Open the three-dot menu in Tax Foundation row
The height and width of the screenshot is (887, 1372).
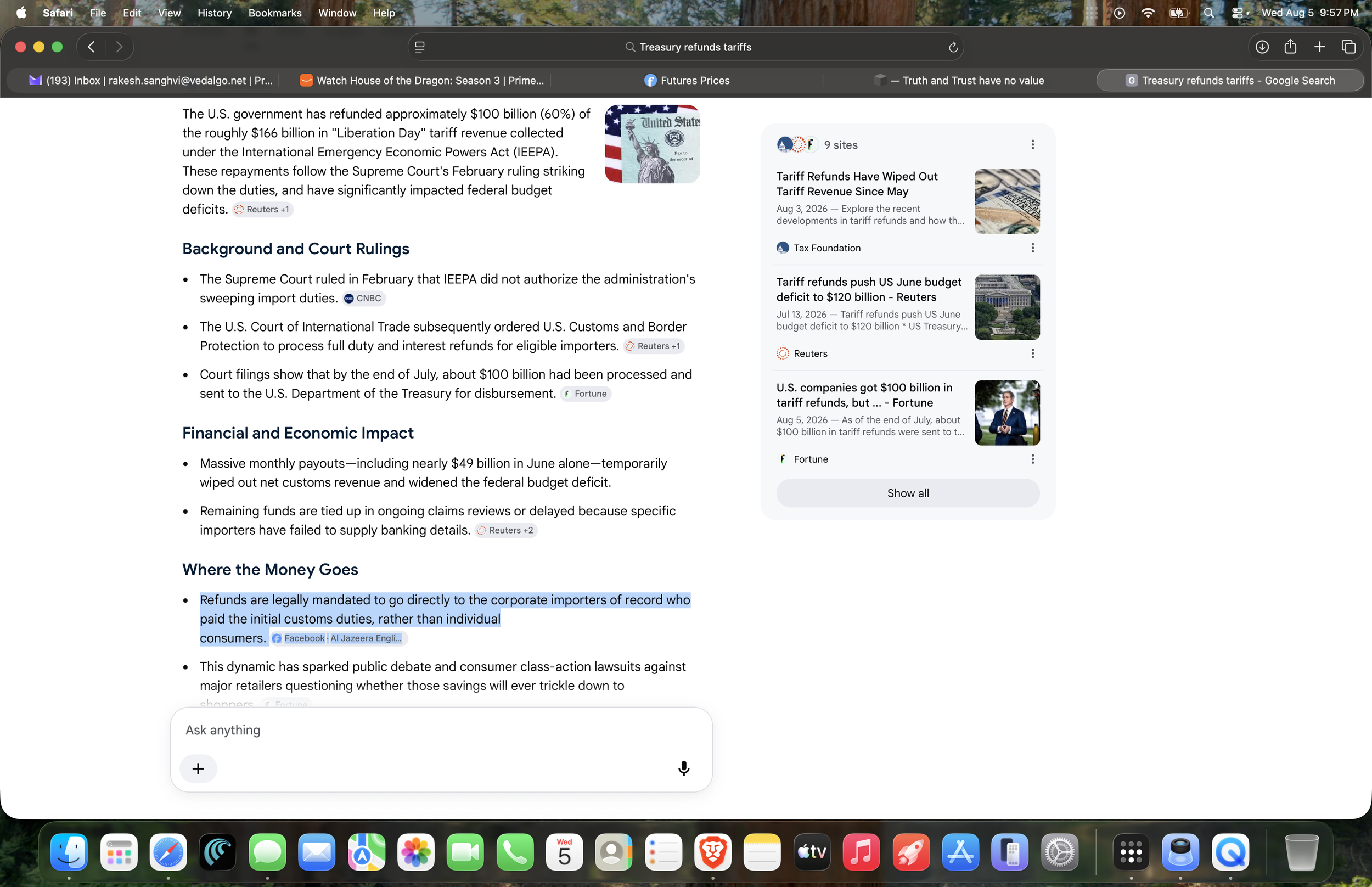(x=1032, y=248)
